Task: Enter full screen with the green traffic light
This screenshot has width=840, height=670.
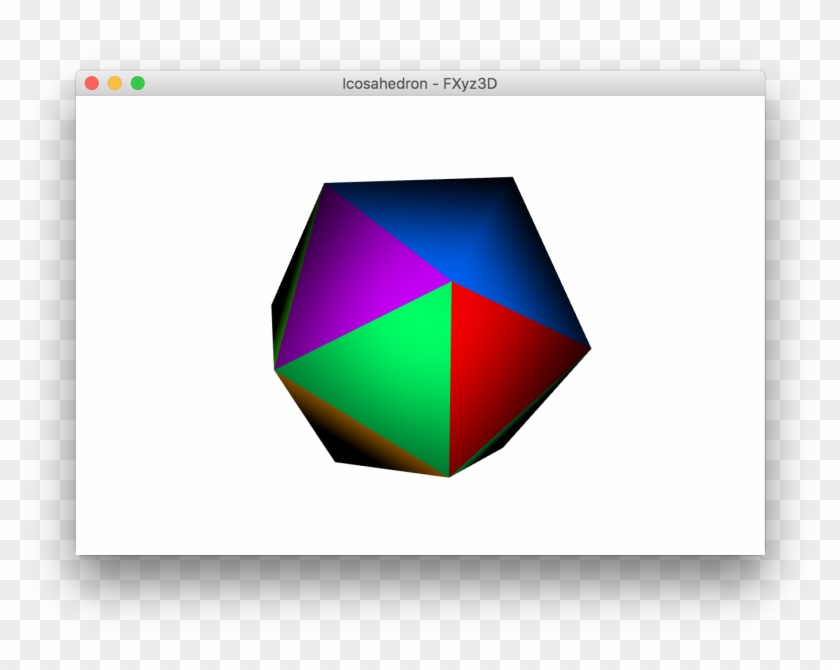Action: click(136, 85)
